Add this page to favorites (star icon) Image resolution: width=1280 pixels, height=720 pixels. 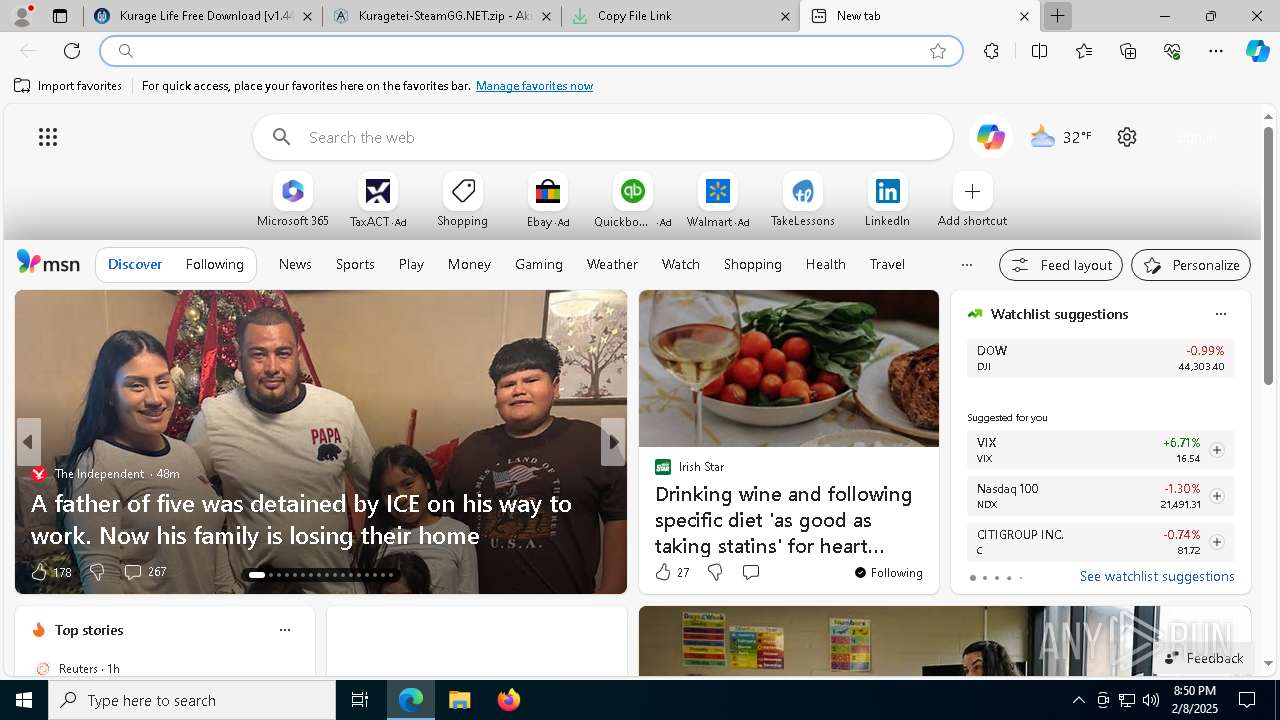click(938, 51)
